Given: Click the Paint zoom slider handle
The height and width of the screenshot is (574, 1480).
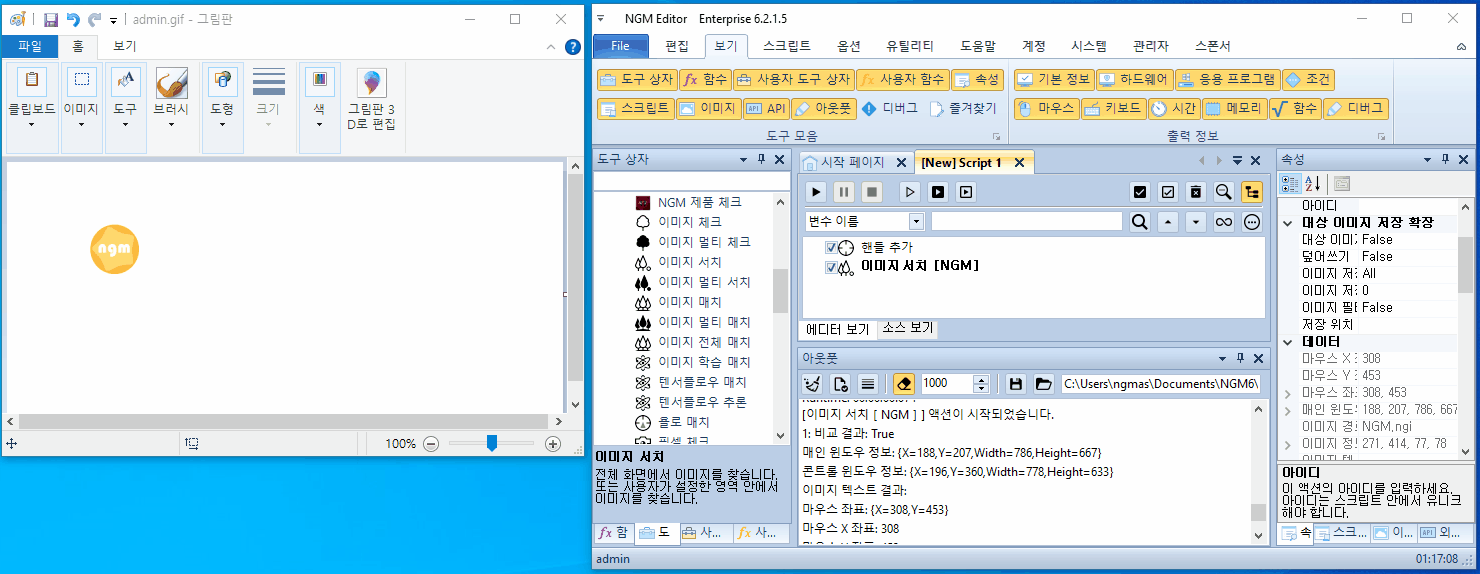Looking at the screenshot, I should click(491, 444).
